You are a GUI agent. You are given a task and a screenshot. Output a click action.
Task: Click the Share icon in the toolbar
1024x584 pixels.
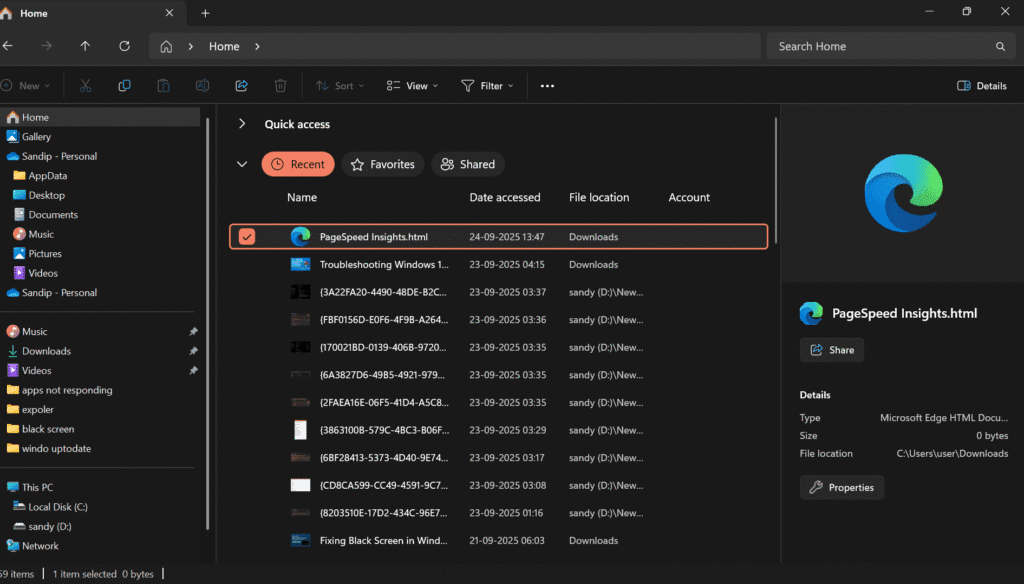pyautogui.click(x=241, y=85)
